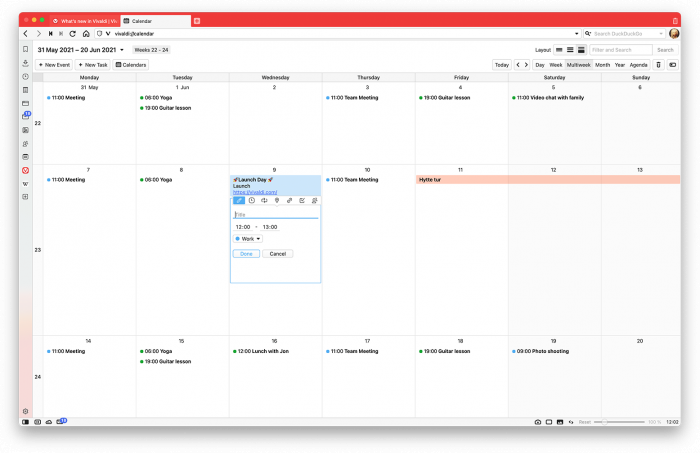Click the New Task button
Viewport: 700px width, 453px height.
point(93,65)
